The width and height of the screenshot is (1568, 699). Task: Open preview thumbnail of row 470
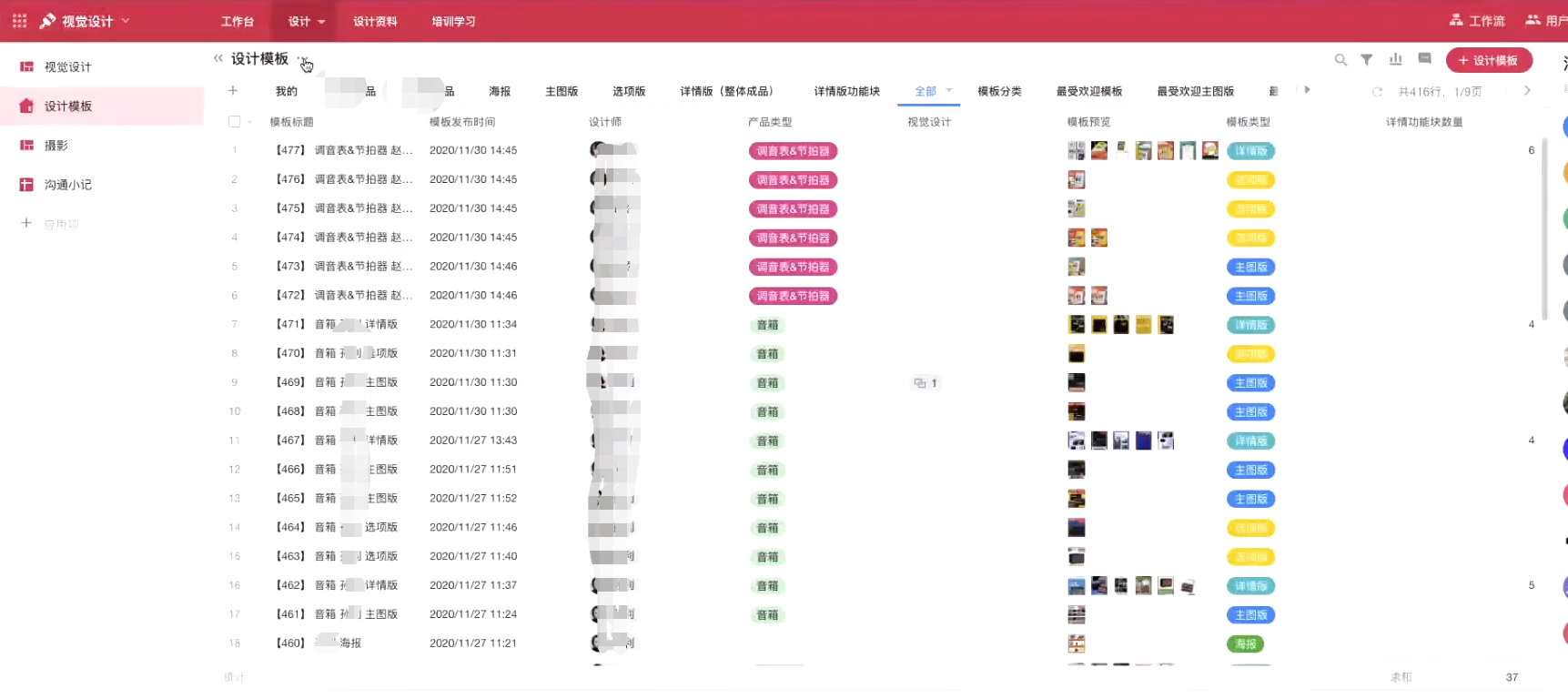point(1076,354)
